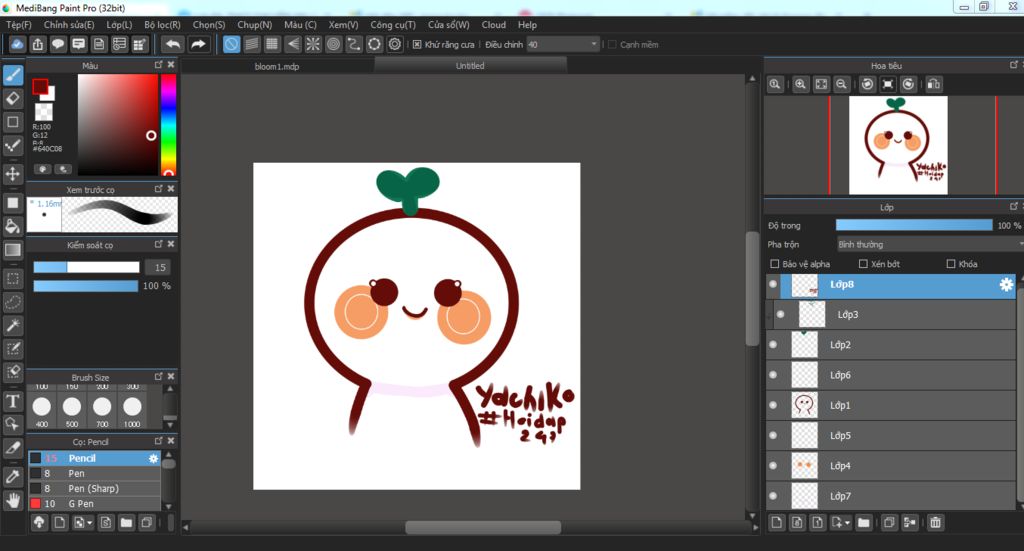Choose brush size preset 1000
The height and width of the screenshot is (551, 1024).
click(x=132, y=409)
